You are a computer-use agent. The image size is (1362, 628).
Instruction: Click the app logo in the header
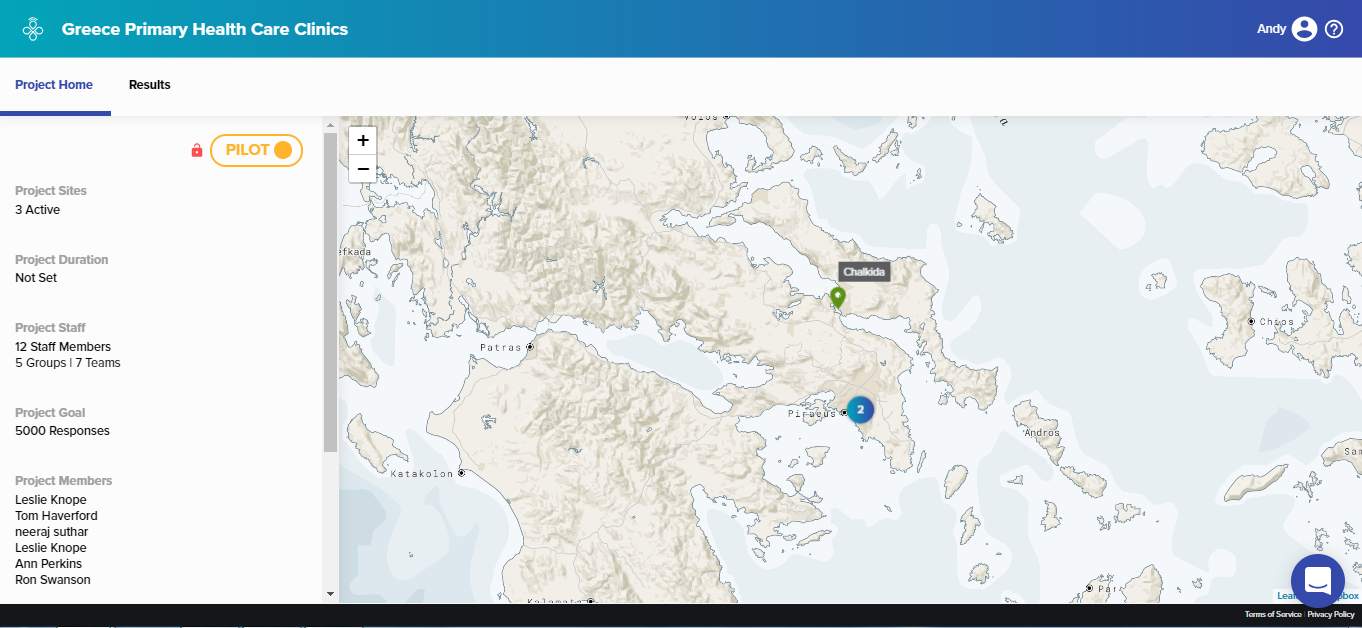[x=33, y=29]
